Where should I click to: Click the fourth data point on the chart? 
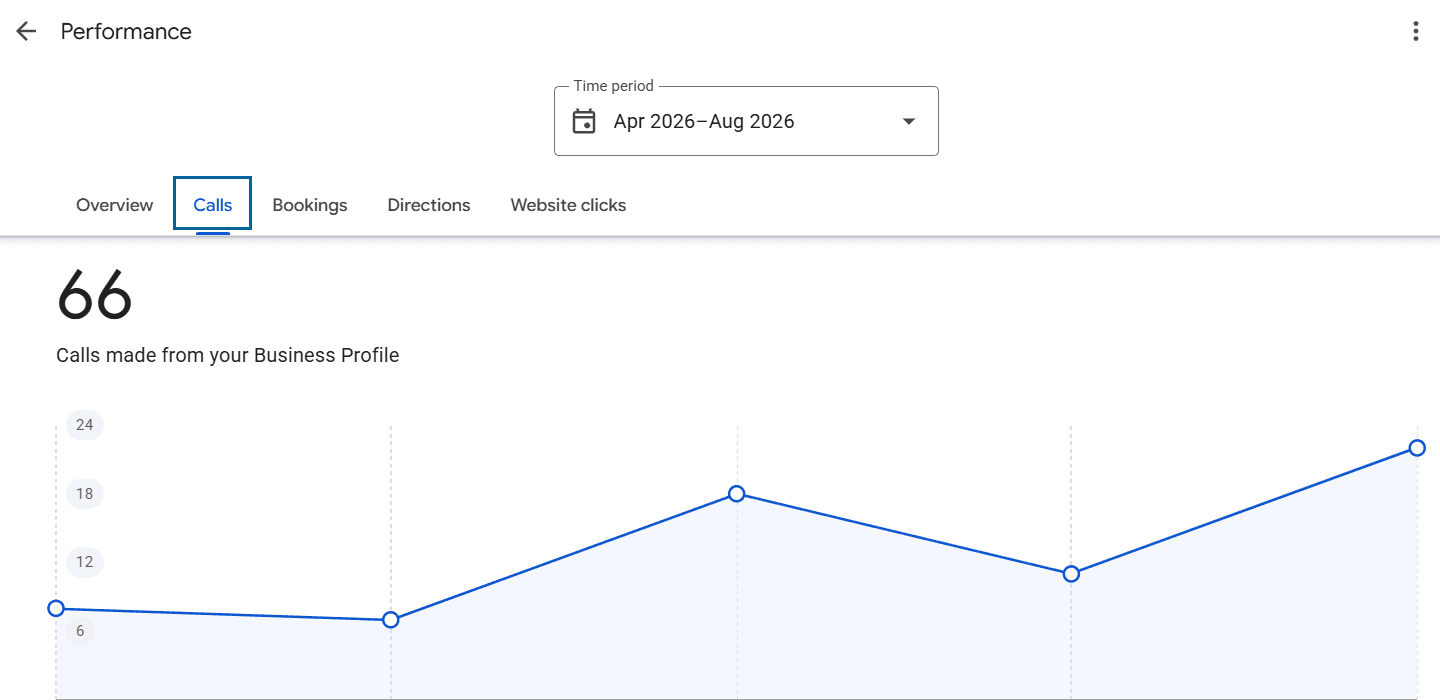(1071, 574)
